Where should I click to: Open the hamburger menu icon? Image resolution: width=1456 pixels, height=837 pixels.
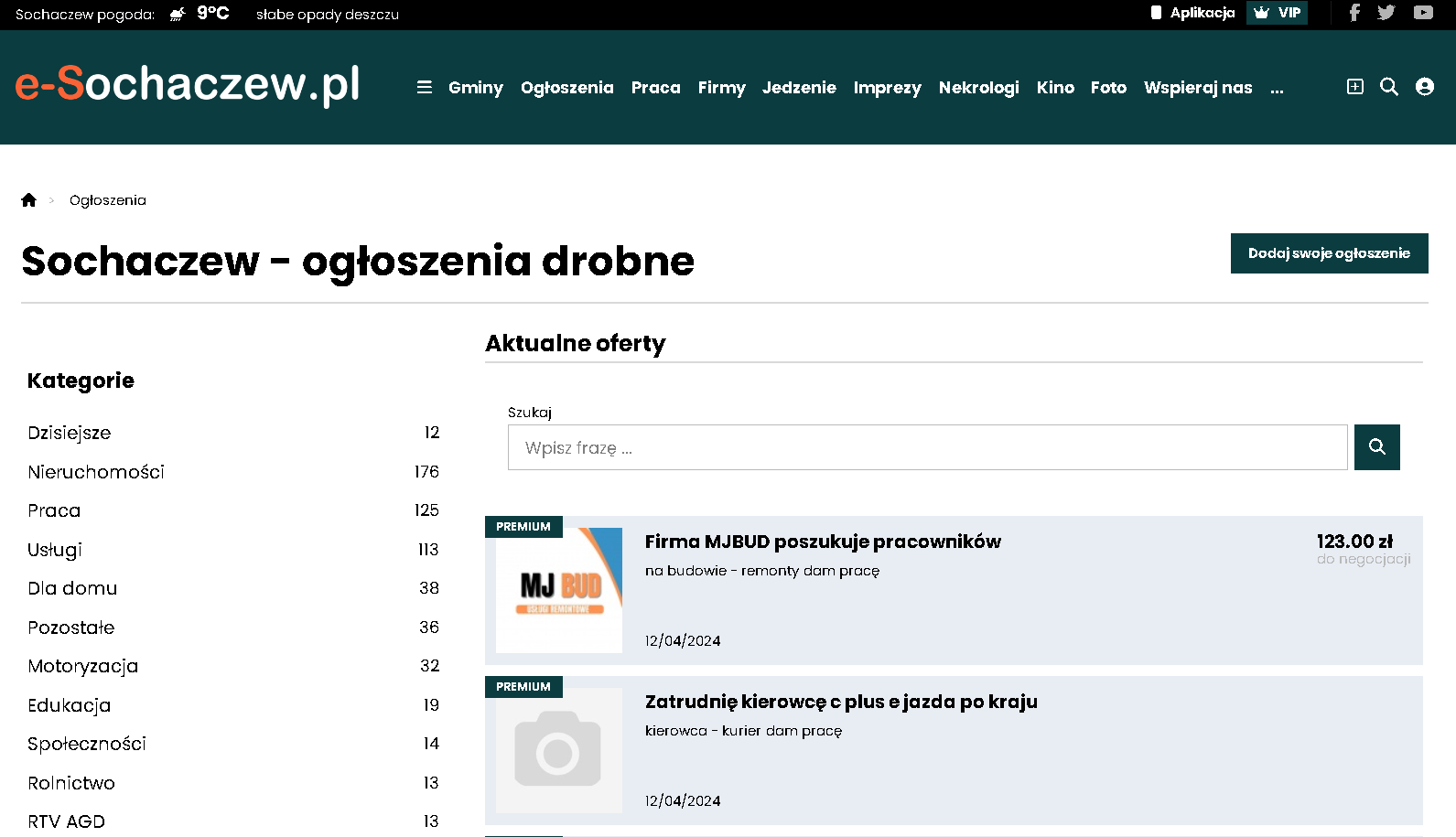(x=425, y=88)
